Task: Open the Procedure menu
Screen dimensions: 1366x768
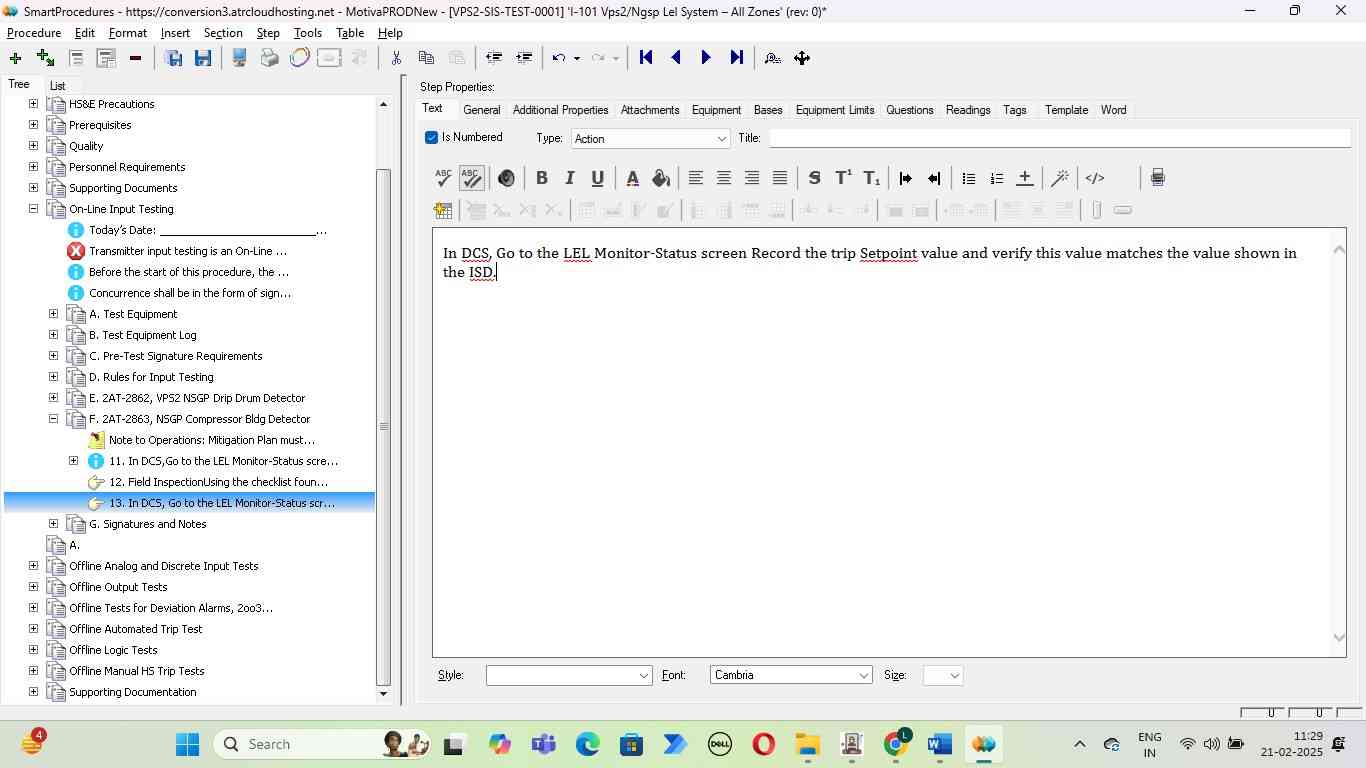Action: [x=34, y=33]
